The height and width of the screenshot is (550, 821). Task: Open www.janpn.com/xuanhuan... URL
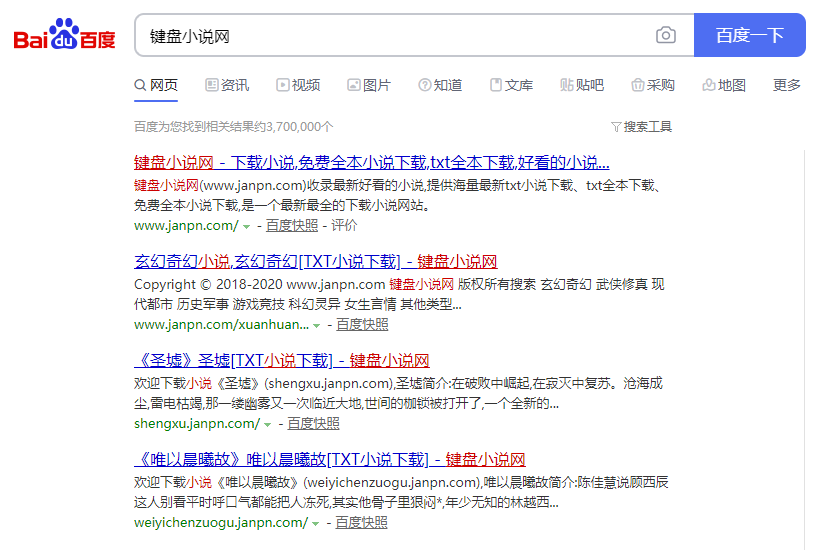221,325
